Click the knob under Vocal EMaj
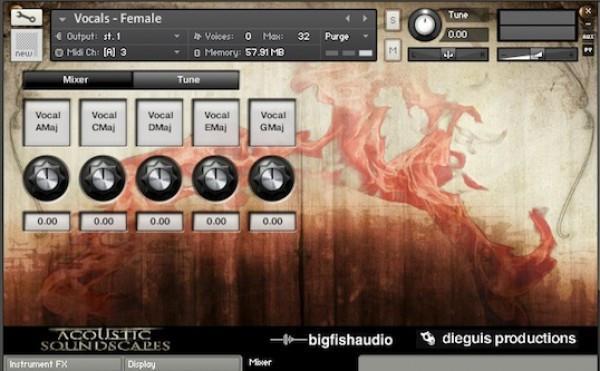Image resolution: width=600 pixels, height=371 pixels. pyautogui.click(x=215, y=178)
